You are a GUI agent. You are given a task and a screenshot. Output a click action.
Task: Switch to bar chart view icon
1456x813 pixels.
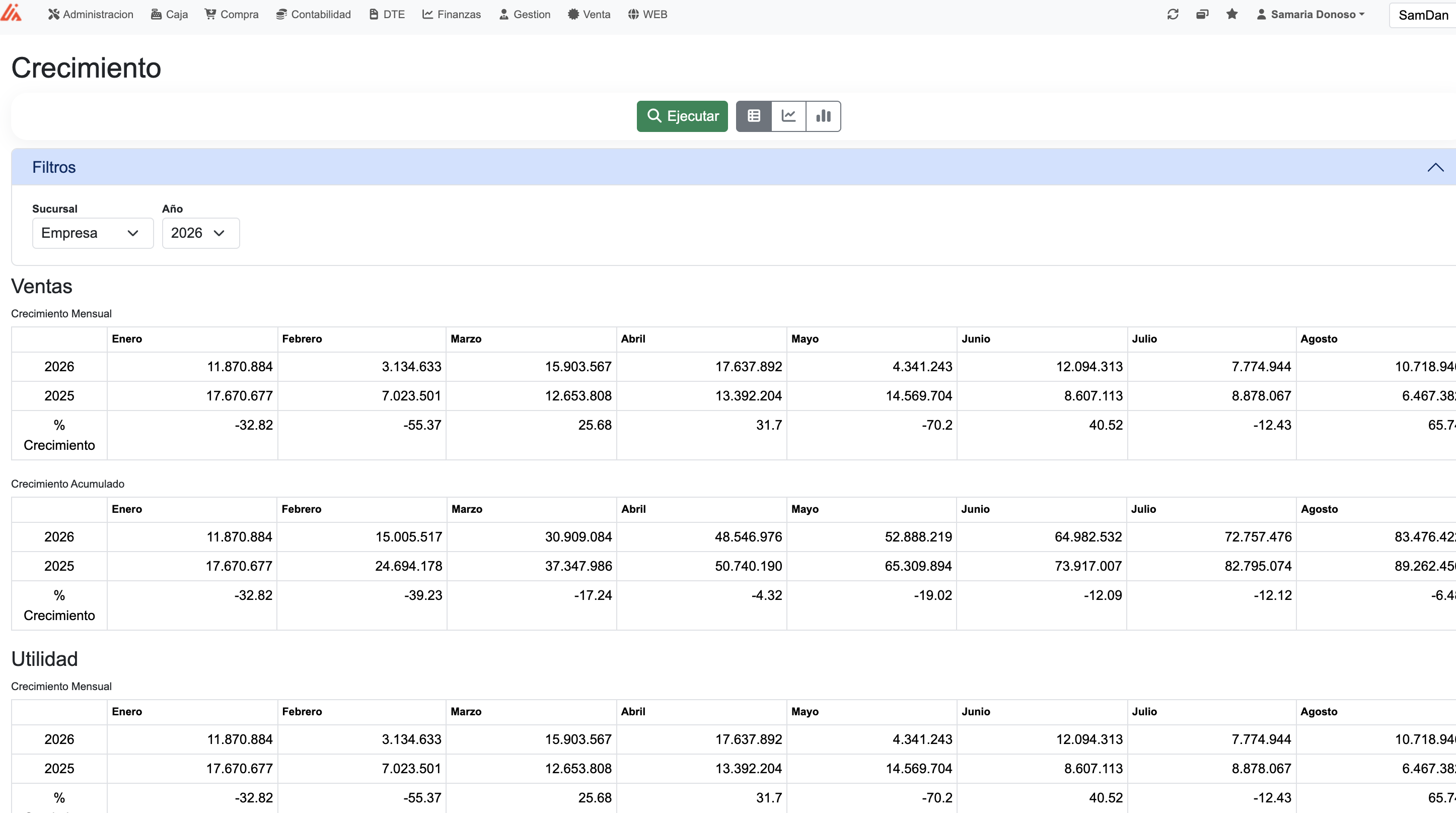824,116
